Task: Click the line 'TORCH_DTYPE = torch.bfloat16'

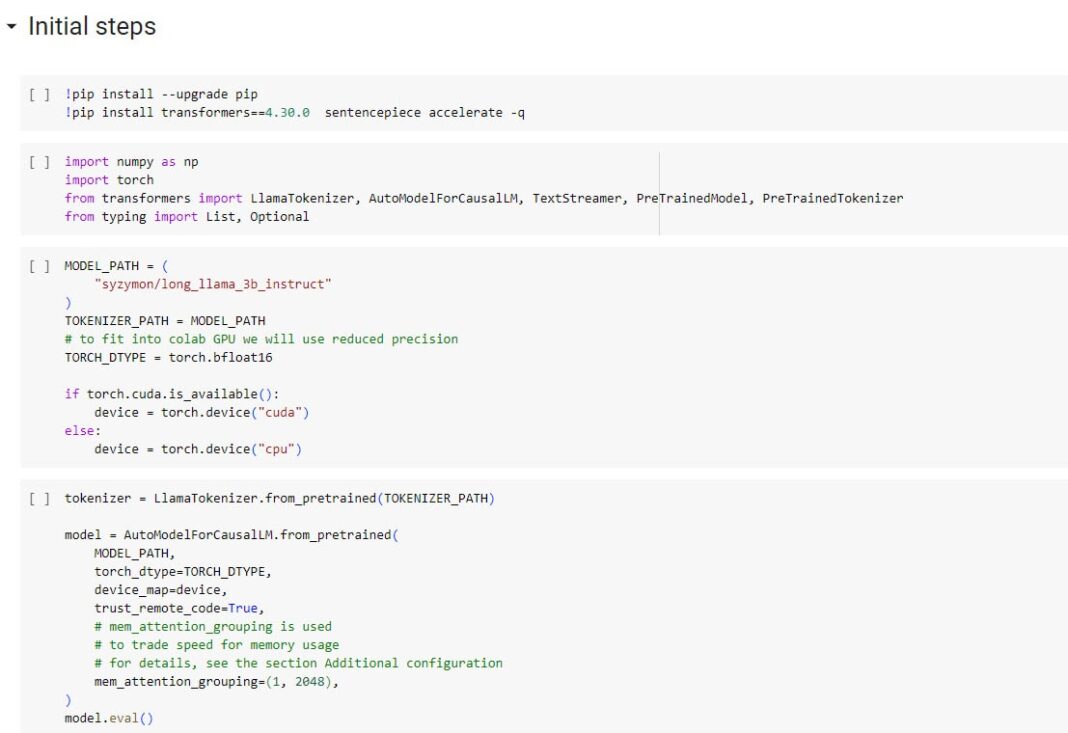Action: pos(168,358)
